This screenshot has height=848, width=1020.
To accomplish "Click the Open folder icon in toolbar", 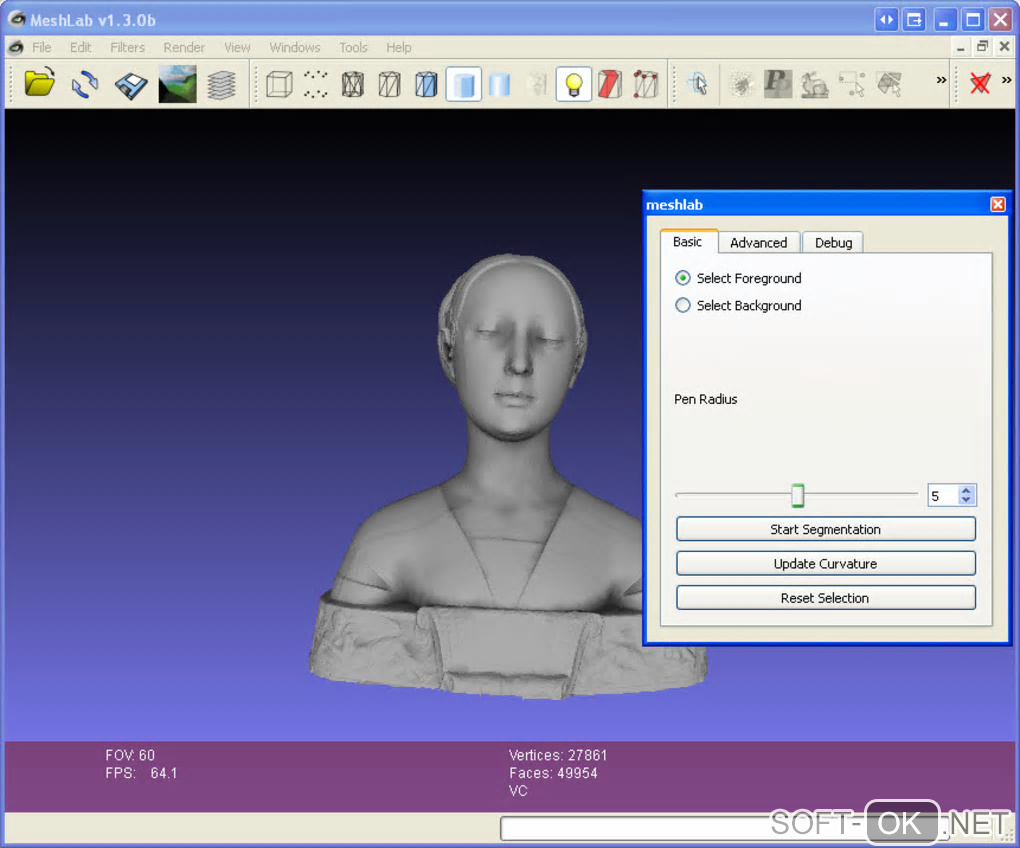I will point(40,84).
